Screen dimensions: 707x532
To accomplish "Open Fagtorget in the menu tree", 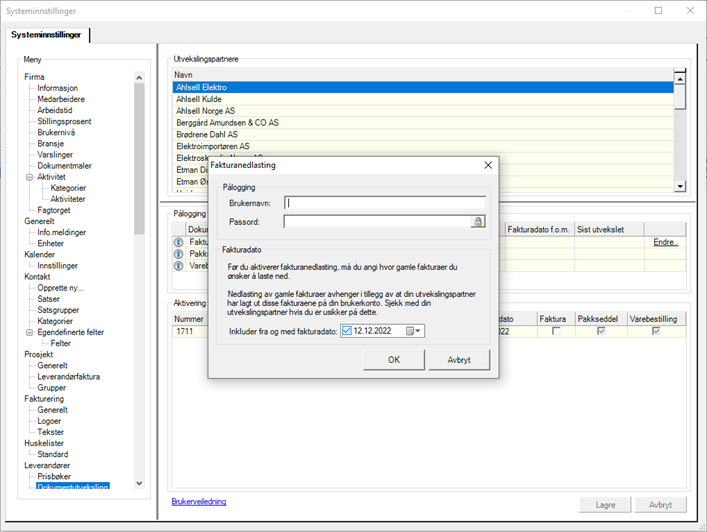I will [54, 211].
